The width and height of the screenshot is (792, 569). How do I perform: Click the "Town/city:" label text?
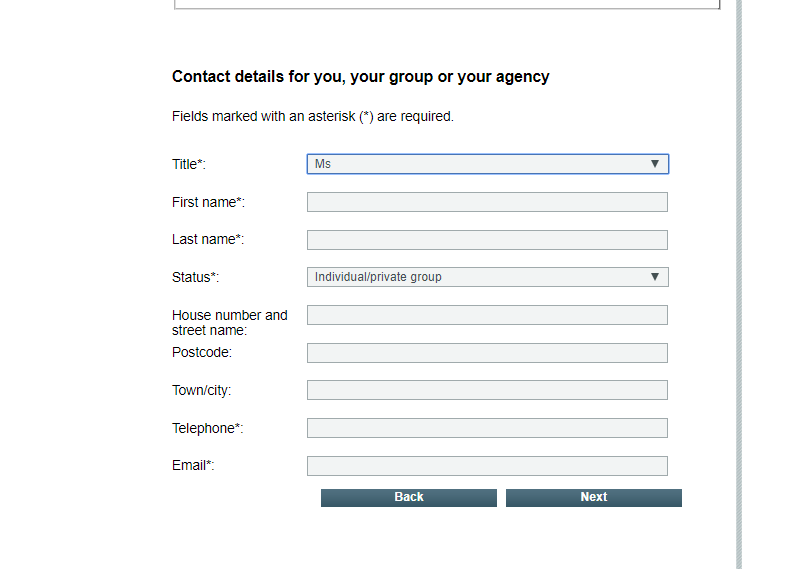click(x=202, y=390)
